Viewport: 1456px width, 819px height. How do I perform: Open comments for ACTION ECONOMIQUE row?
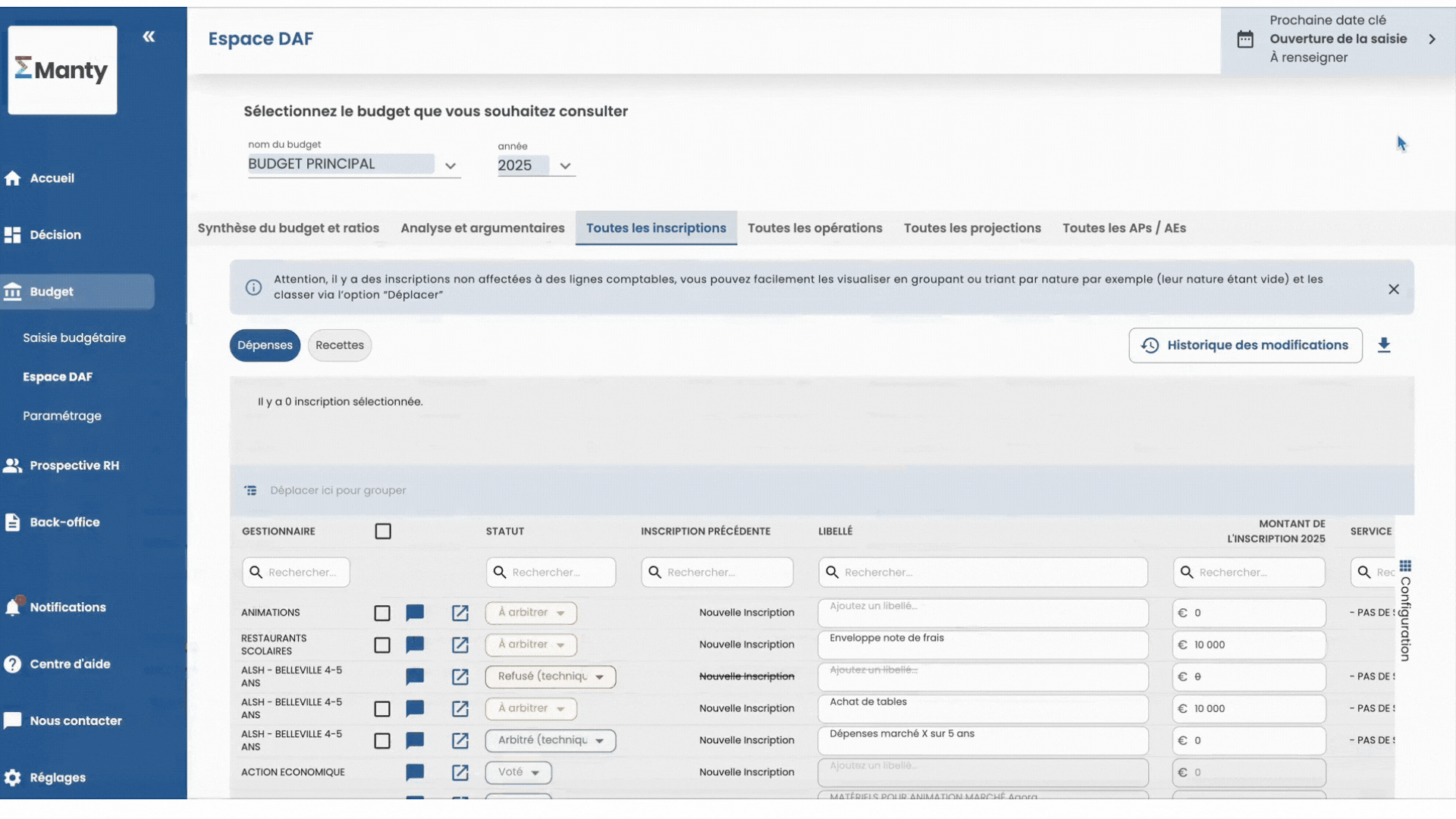(415, 772)
